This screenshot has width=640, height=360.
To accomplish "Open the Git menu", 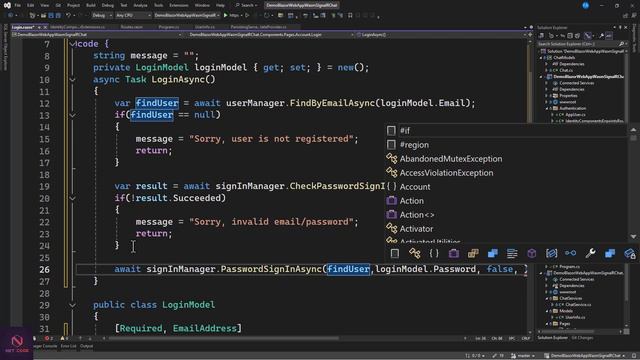I will click(x=58, y=5).
